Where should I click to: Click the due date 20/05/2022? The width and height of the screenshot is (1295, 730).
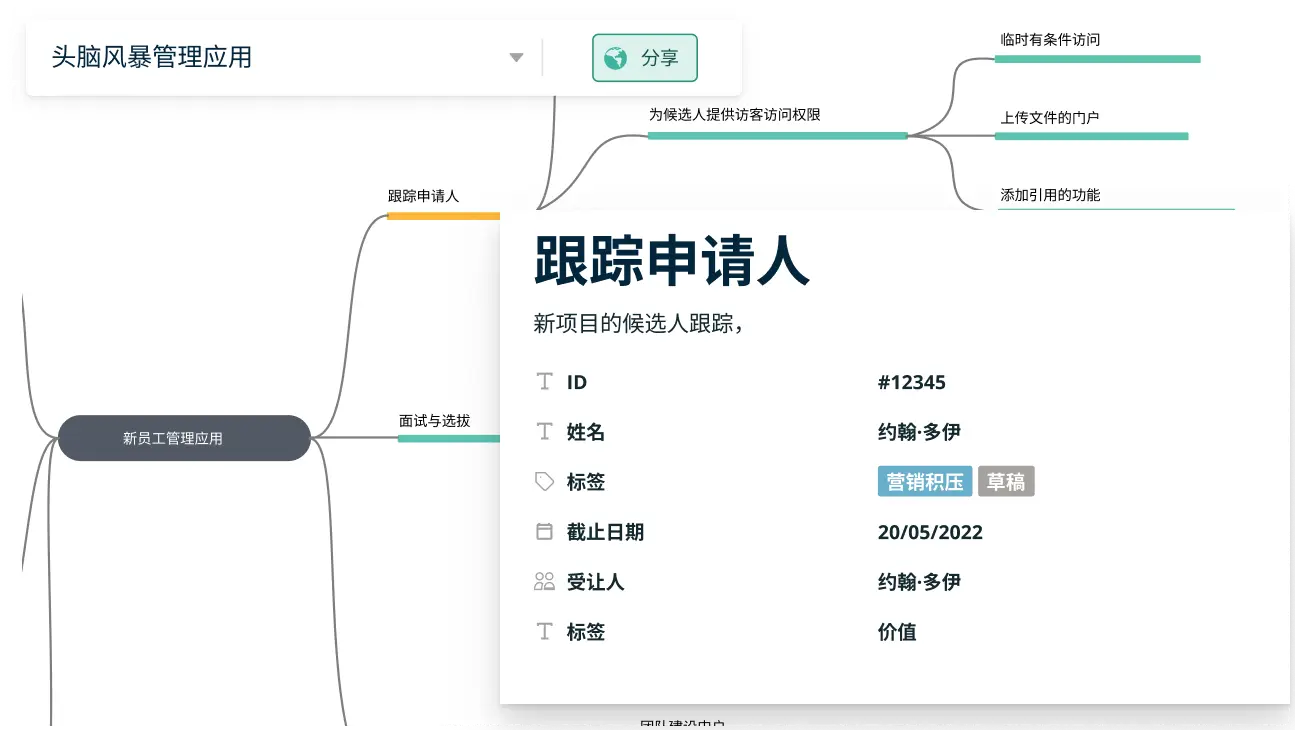pyautogui.click(x=930, y=532)
